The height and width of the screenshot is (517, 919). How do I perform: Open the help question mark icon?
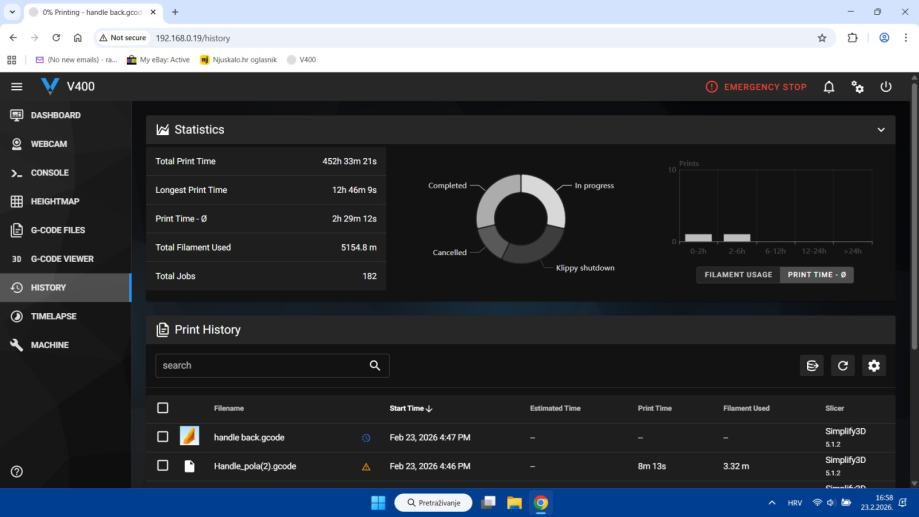16,471
